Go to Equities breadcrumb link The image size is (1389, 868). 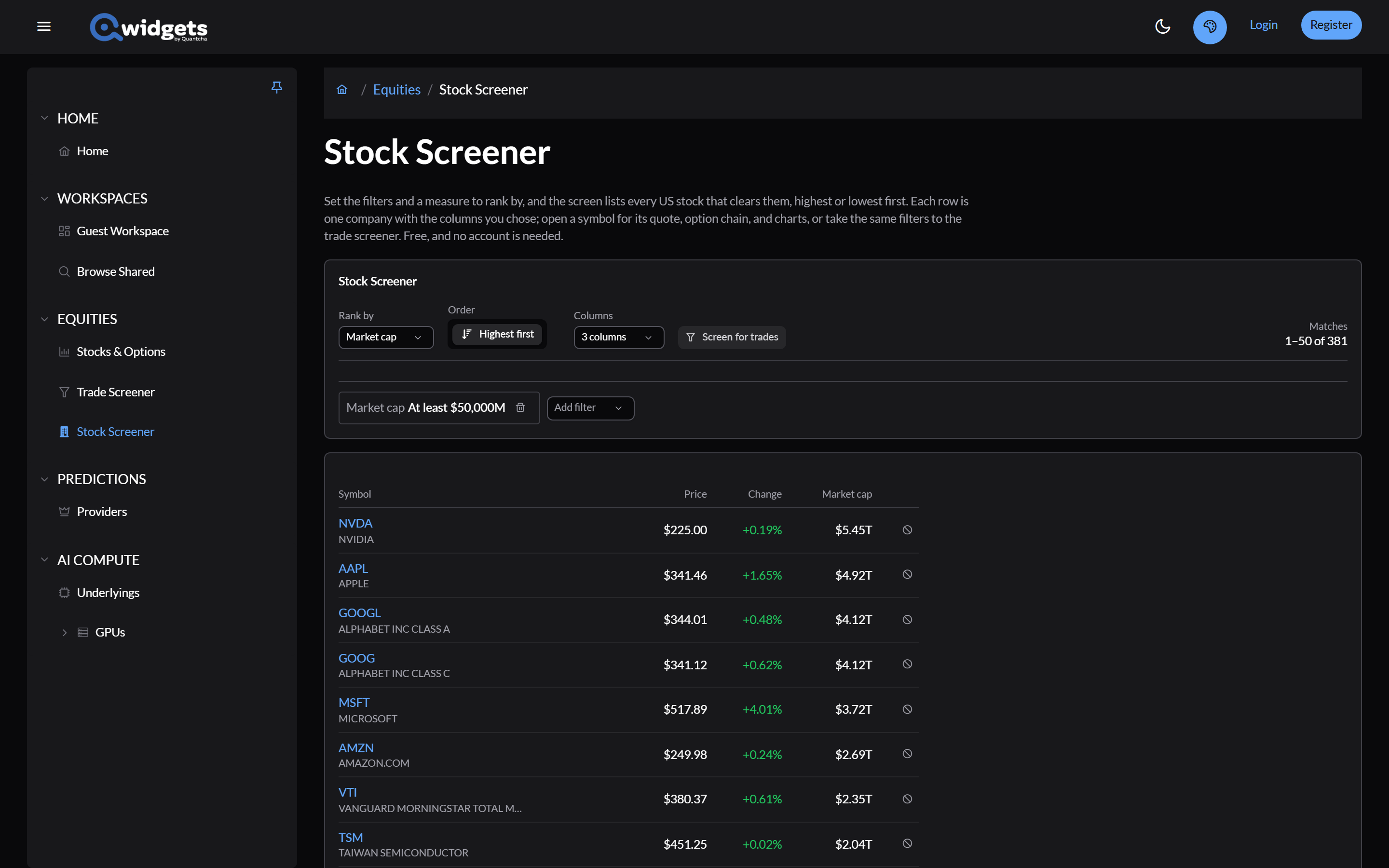point(396,90)
